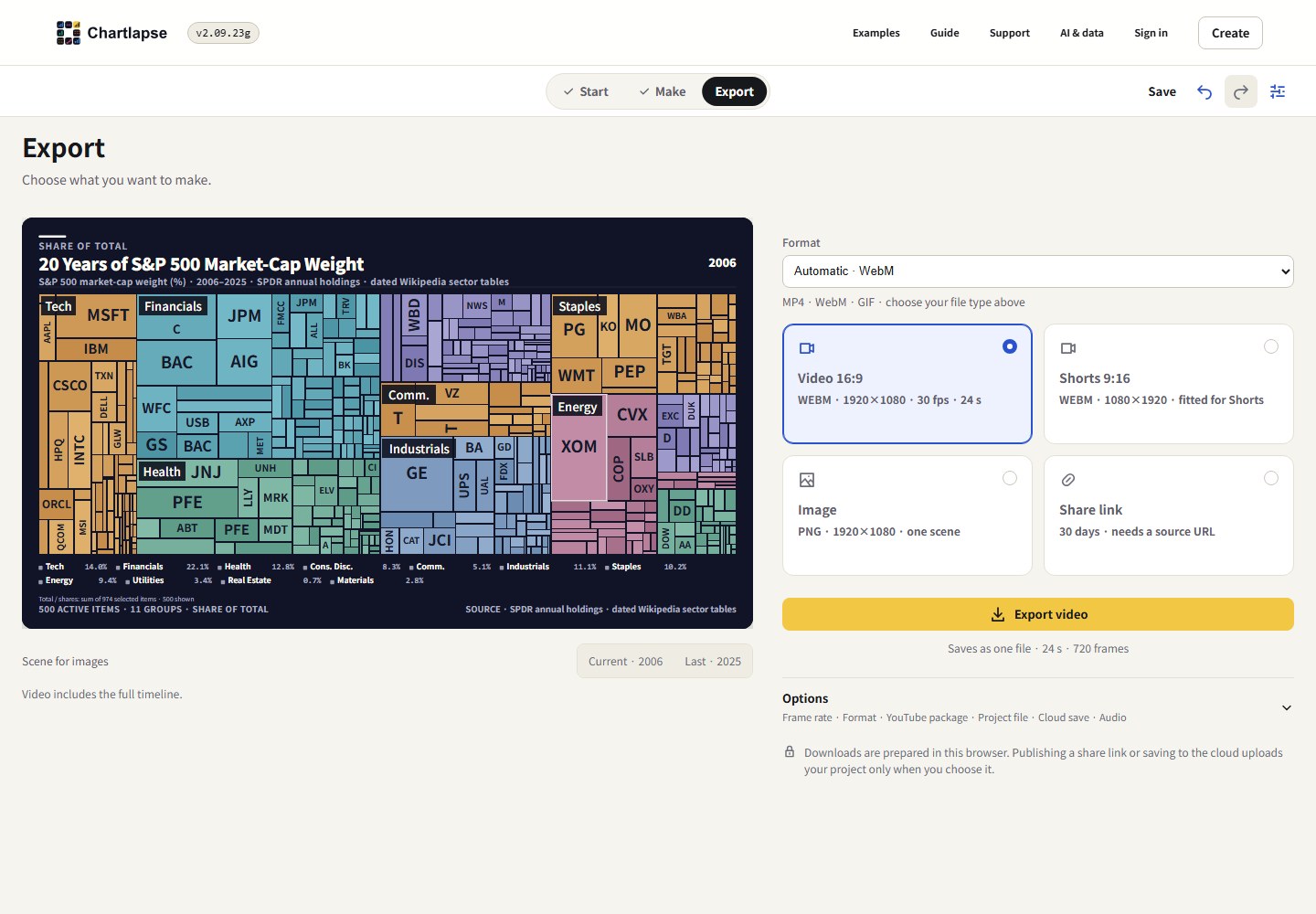Screen dimensions: 1316x914
Task: Click the Shorts 9:16 camera icon
Action: 1068,348
